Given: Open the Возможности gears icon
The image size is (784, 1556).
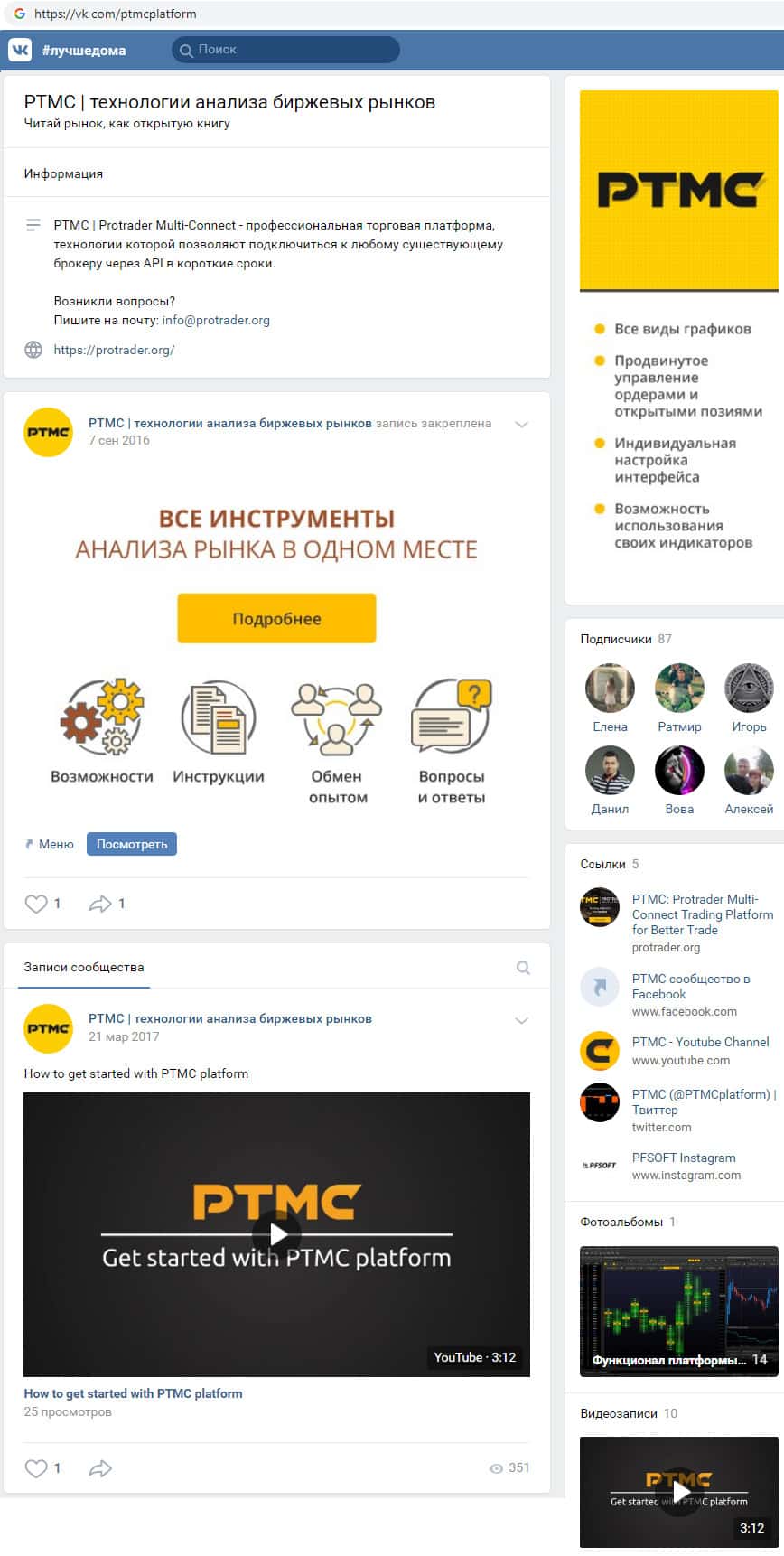Looking at the screenshot, I should click(102, 717).
